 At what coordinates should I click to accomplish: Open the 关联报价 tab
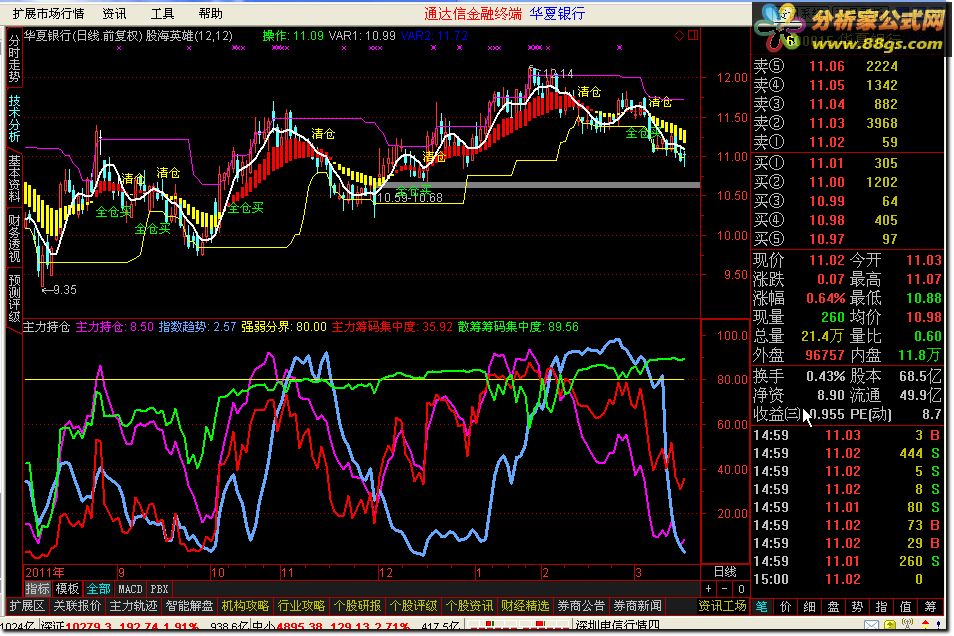coord(77,606)
